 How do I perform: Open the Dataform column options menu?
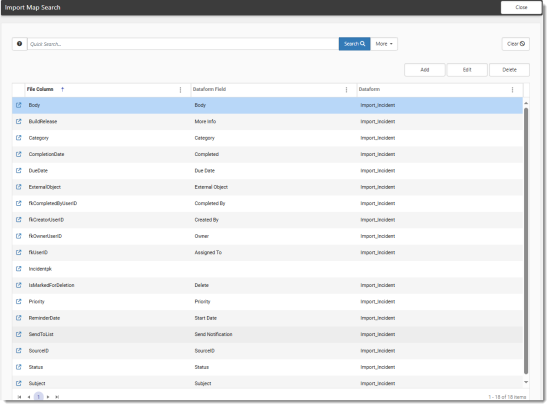click(512, 90)
